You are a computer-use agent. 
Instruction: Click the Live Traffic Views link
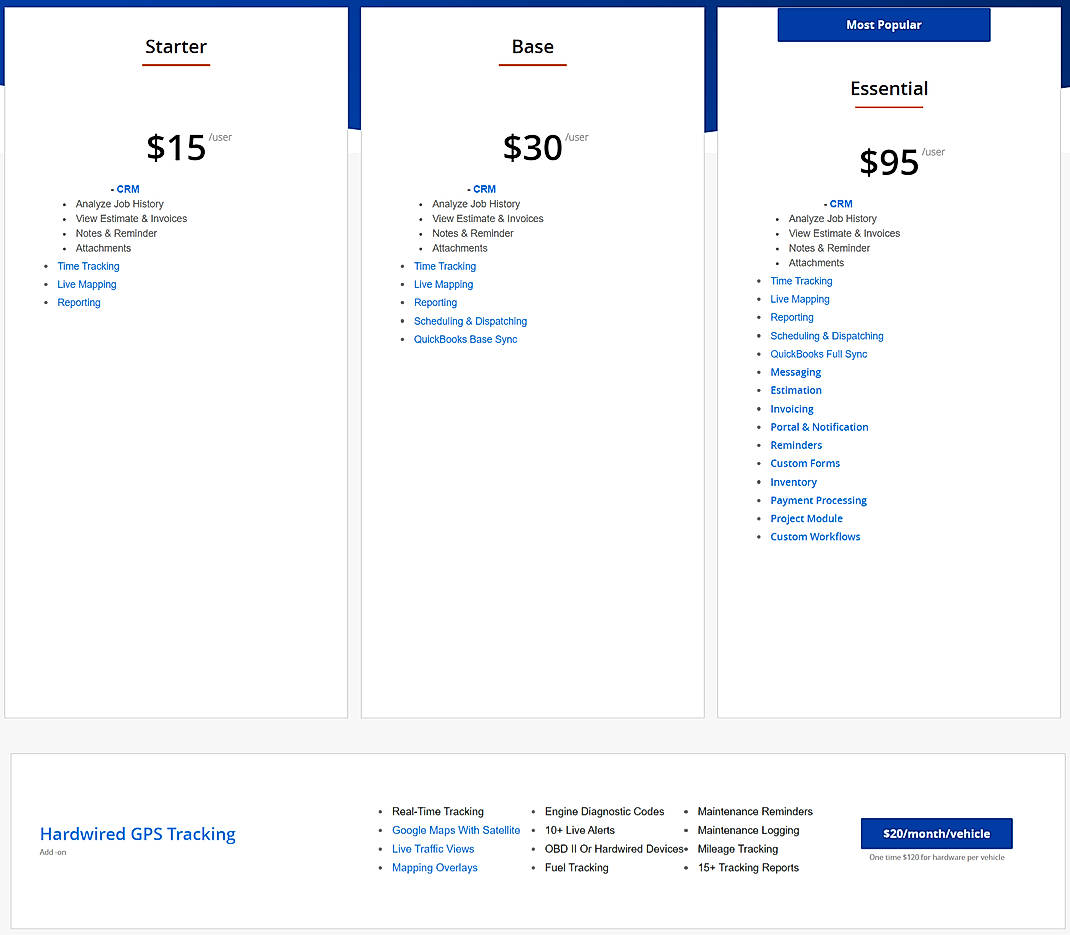tap(433, 849)
